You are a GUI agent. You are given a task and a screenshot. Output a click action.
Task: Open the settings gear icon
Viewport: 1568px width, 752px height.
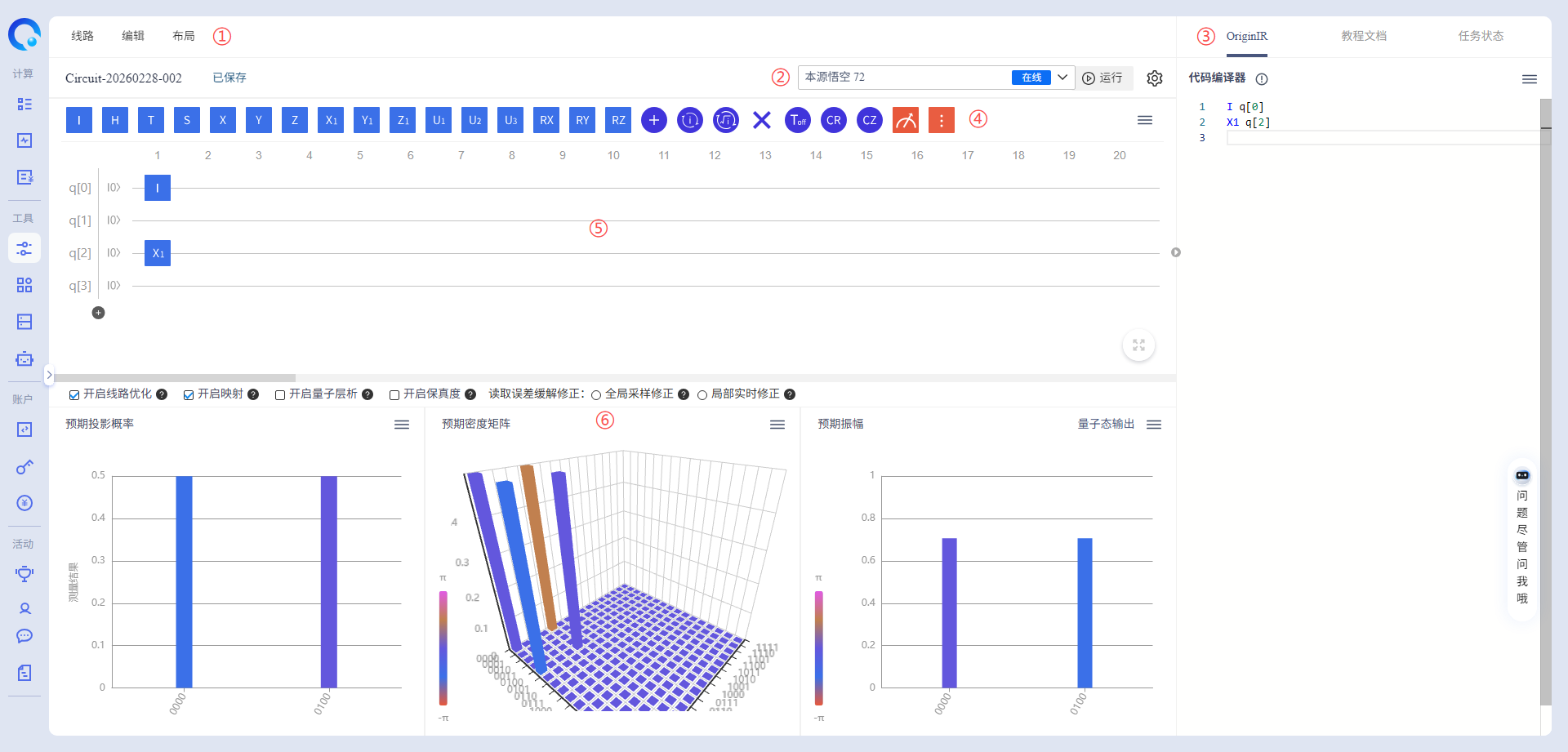click(1154, 78)
